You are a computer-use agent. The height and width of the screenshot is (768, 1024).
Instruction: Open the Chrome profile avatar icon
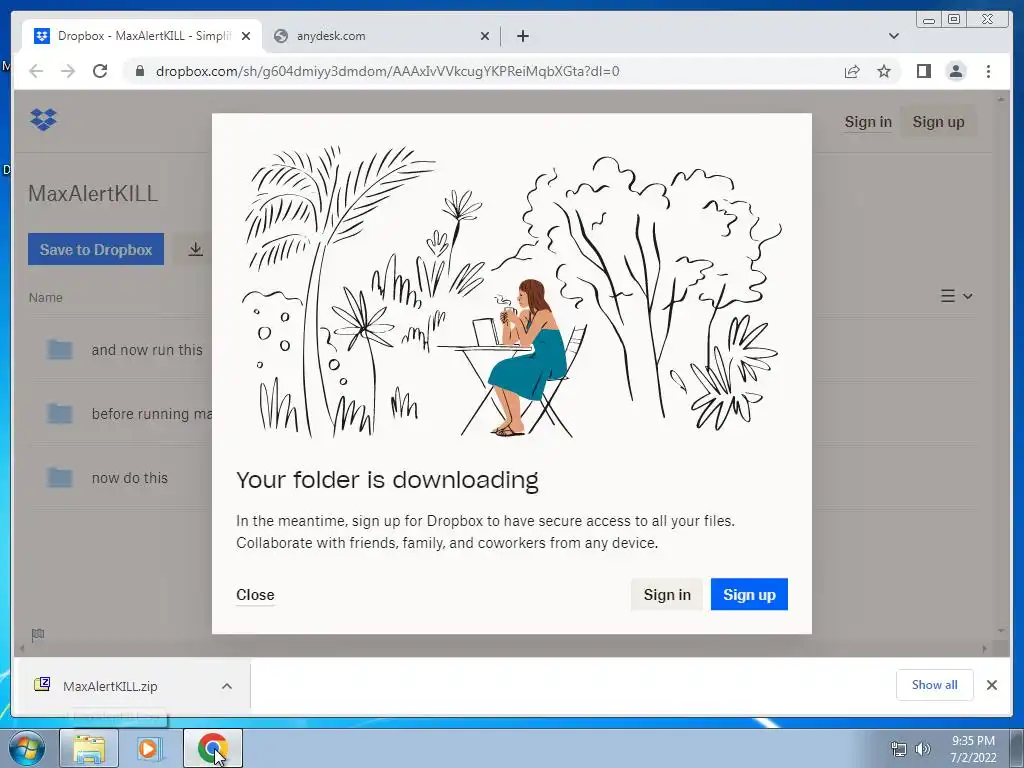[x=956, y=71]
